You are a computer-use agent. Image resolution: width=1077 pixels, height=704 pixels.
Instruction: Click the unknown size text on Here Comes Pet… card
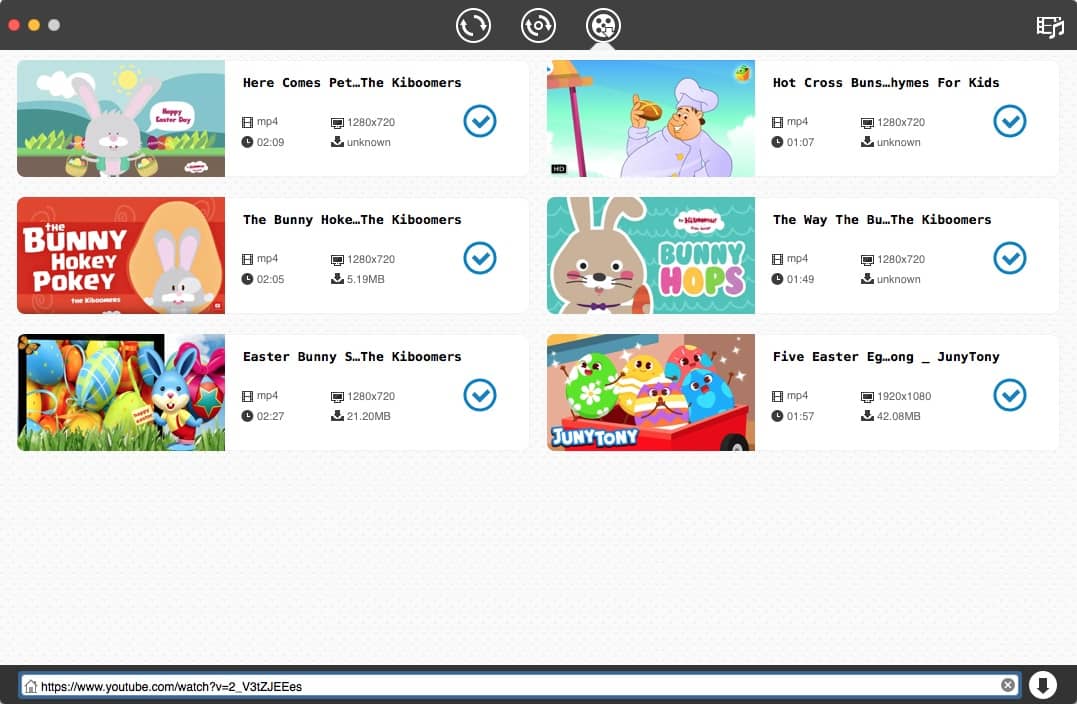click(368, 142)
